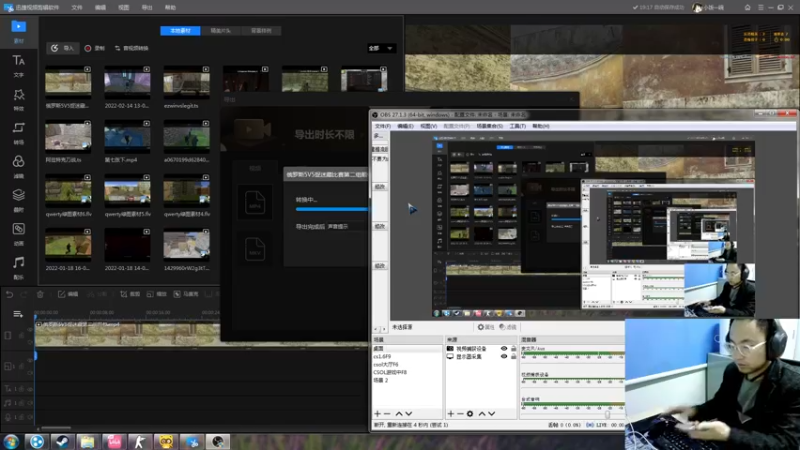This screenshot has height=450, width=800.
Task: Open the 工具(T) menu in OBS window
Action: (517, 126)
